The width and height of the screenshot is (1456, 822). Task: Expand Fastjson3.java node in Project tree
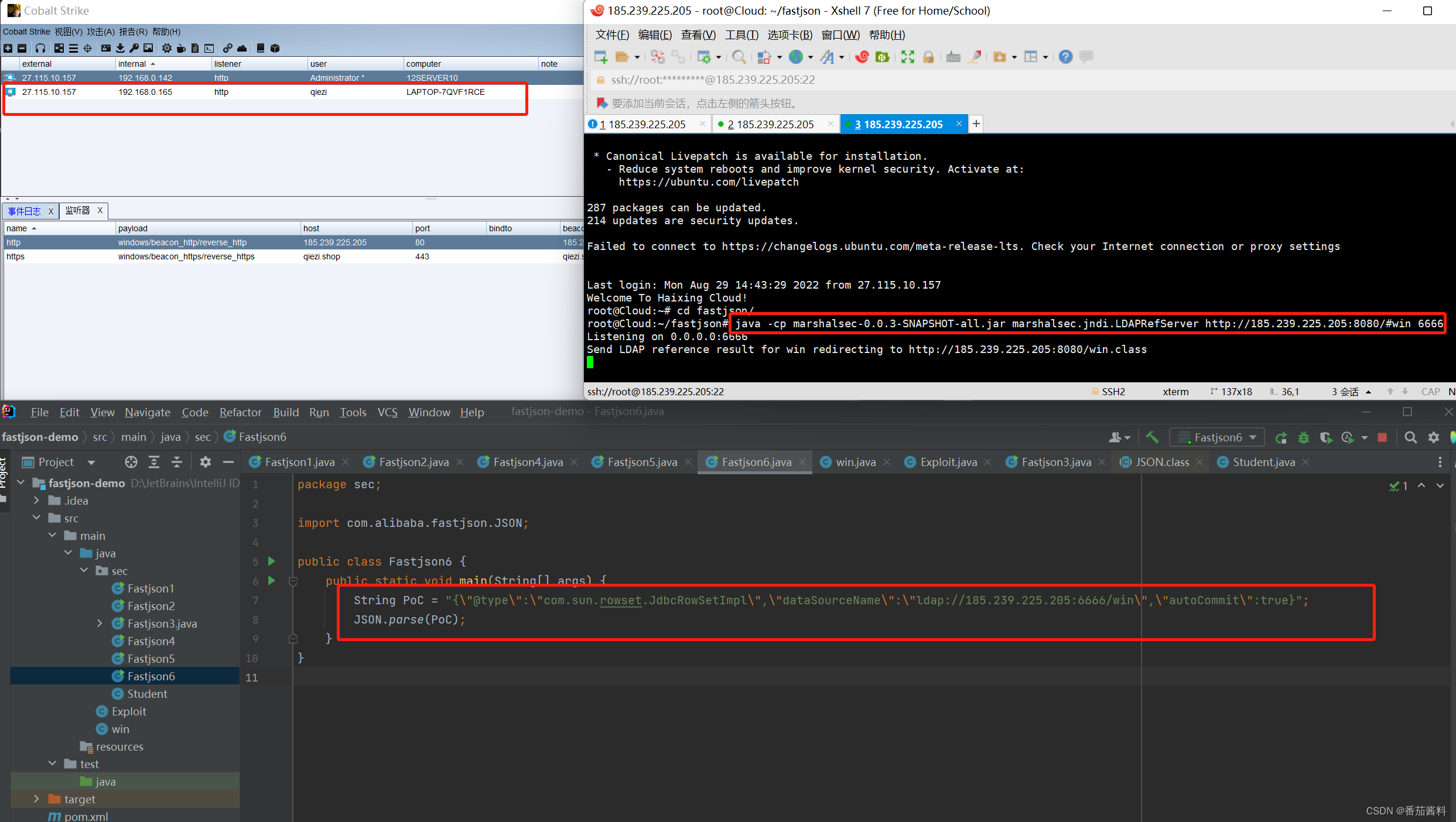pos(100,624)
